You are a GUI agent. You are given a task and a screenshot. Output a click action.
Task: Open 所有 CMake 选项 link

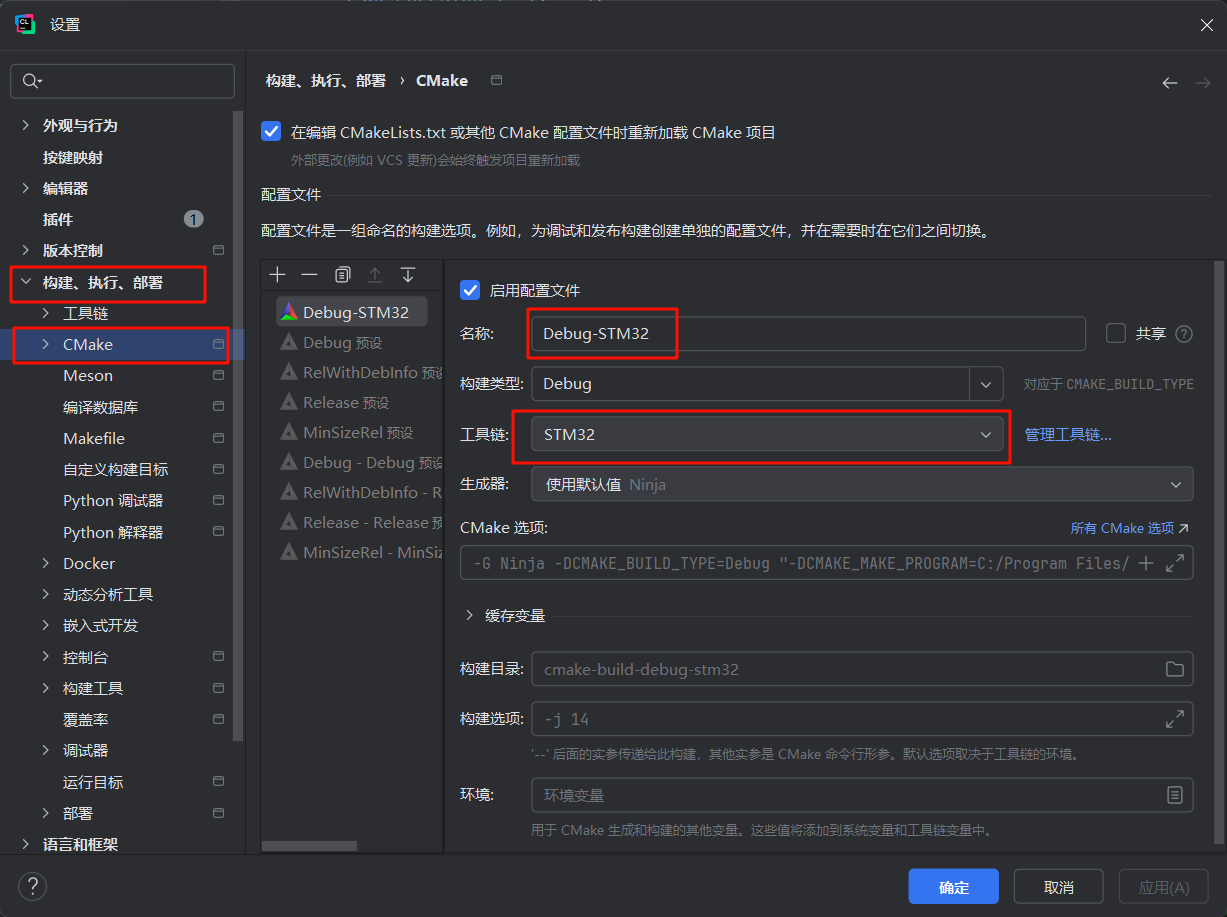[x=1130, y=528]
